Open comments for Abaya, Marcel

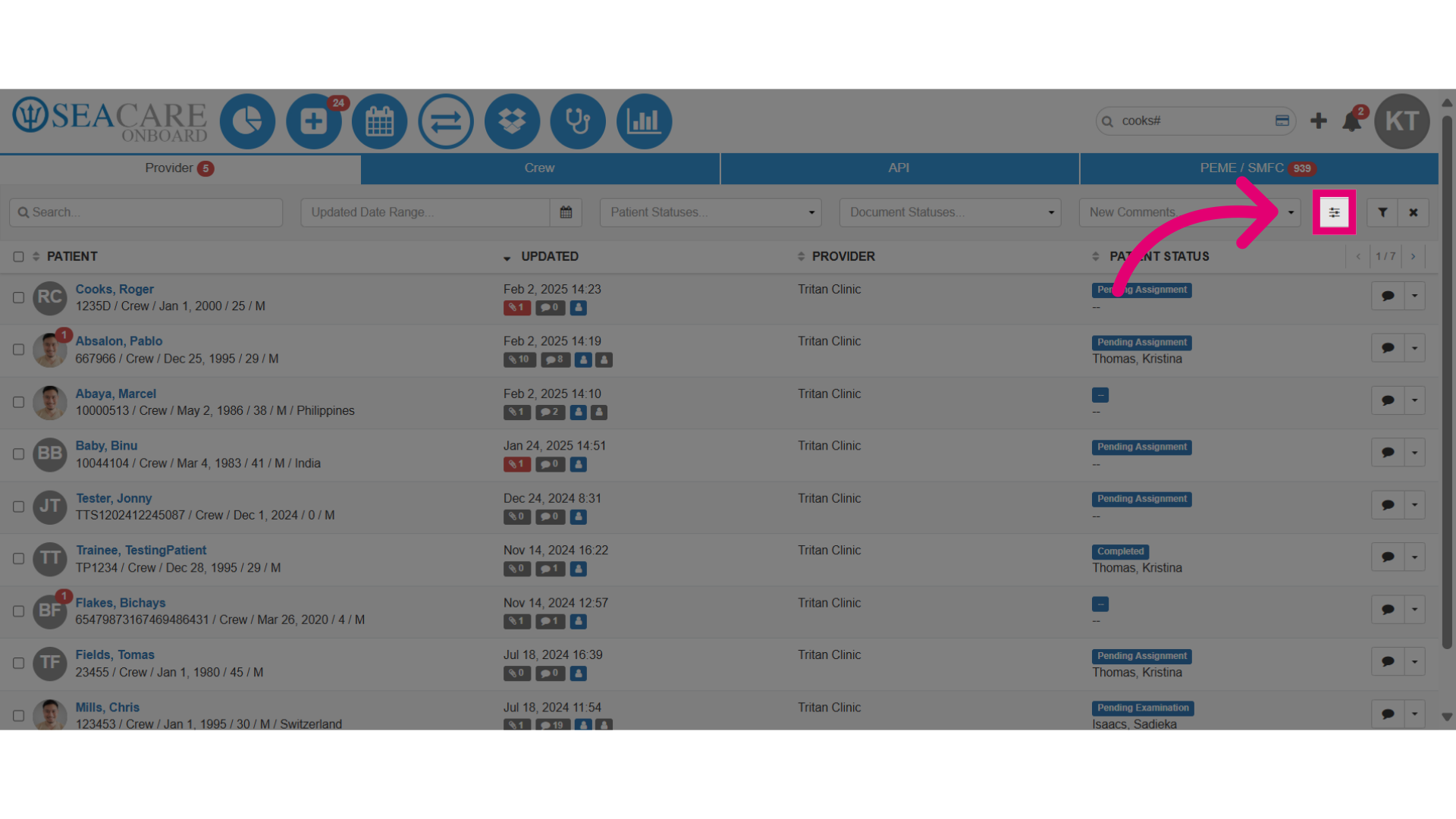(x=1388, y=400)
